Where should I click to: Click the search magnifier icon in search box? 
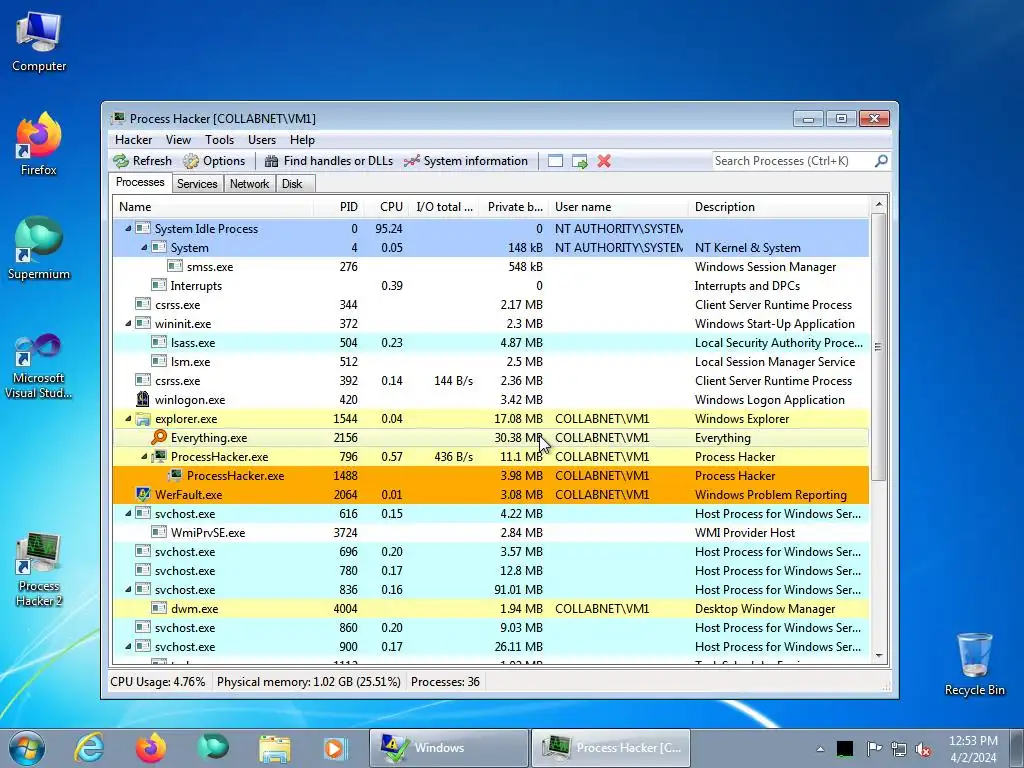(881, 160)
